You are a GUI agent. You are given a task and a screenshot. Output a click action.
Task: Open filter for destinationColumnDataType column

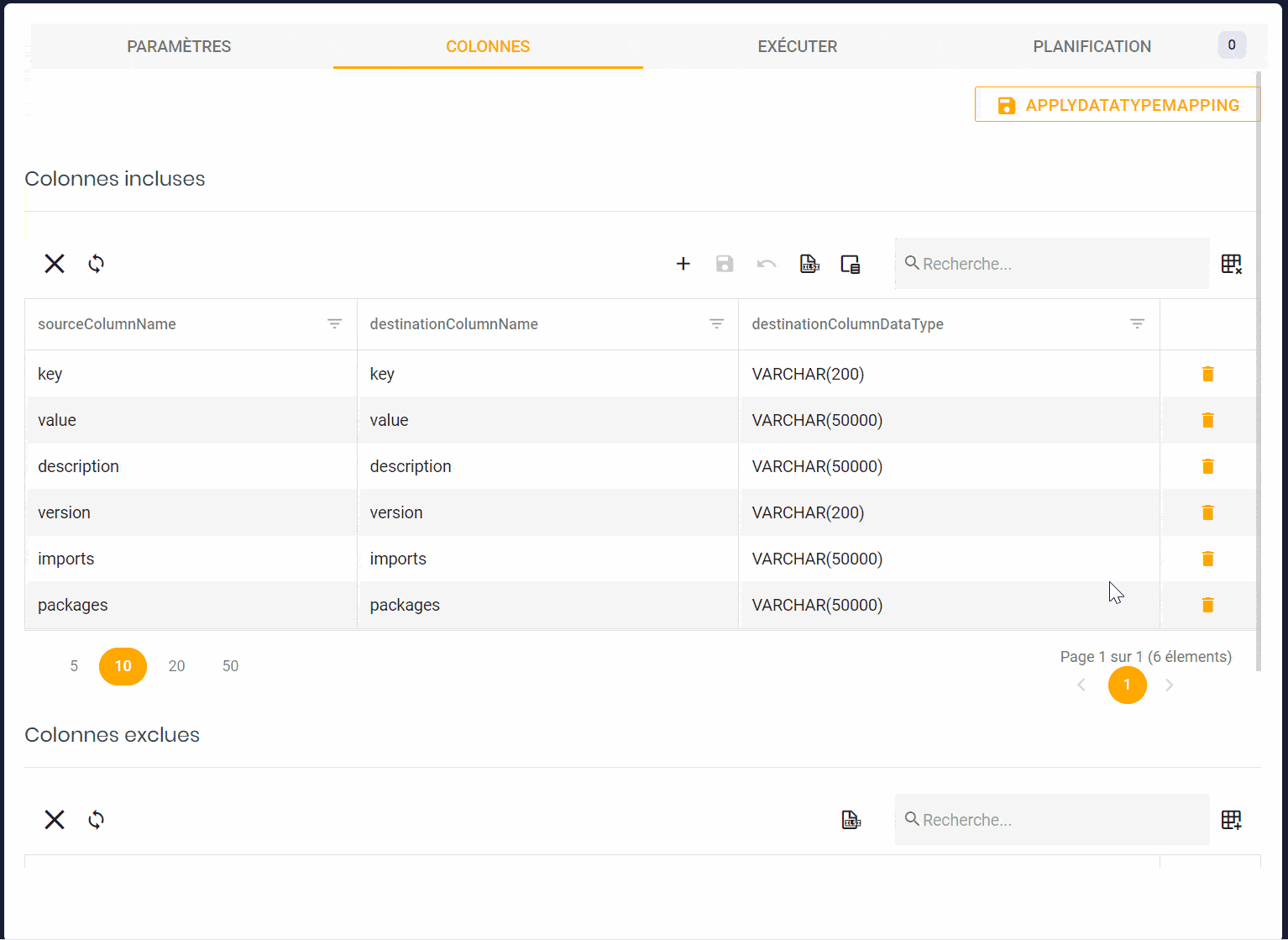click(x=1138, y=324)
